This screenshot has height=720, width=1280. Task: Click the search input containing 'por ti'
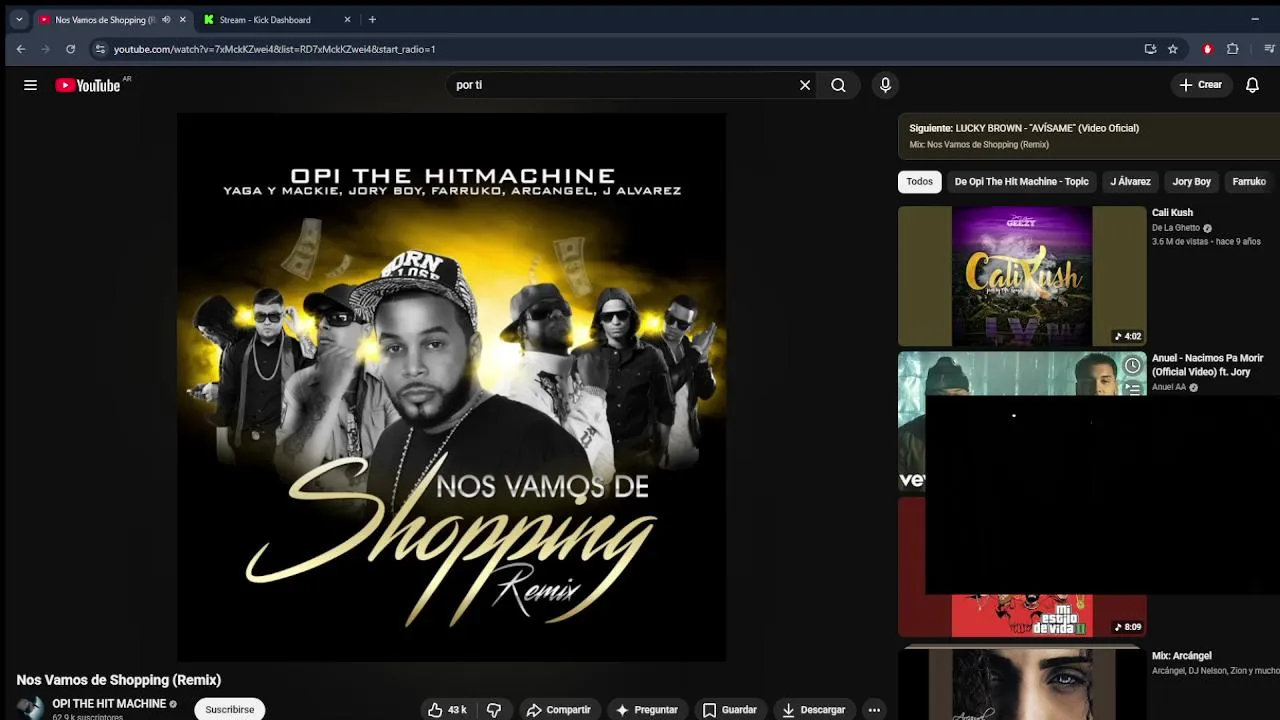point(620,85)
